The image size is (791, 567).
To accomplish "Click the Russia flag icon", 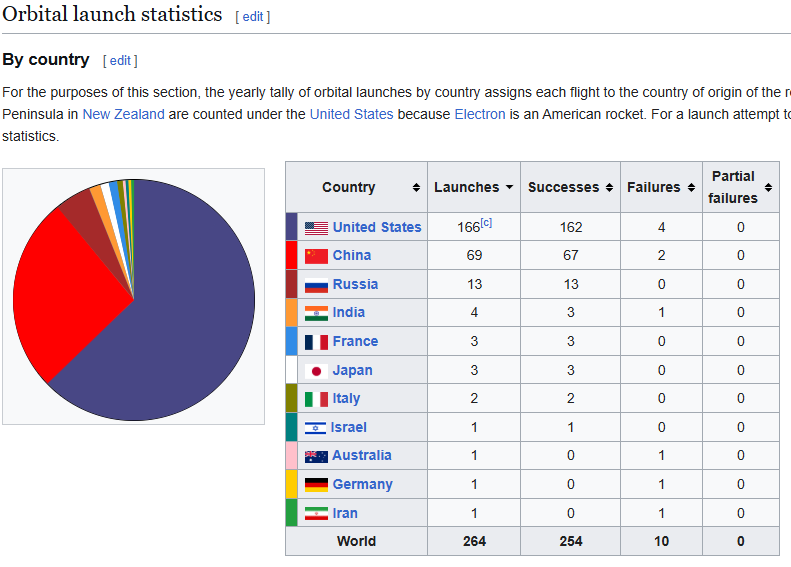I will (316, 285).
